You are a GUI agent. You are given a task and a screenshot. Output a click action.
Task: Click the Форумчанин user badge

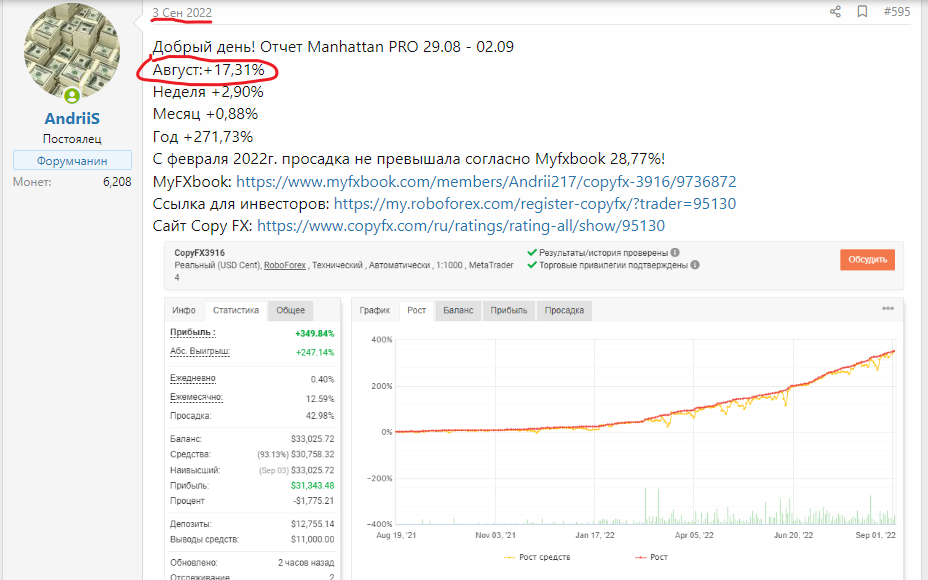click(x=72, y=160)
